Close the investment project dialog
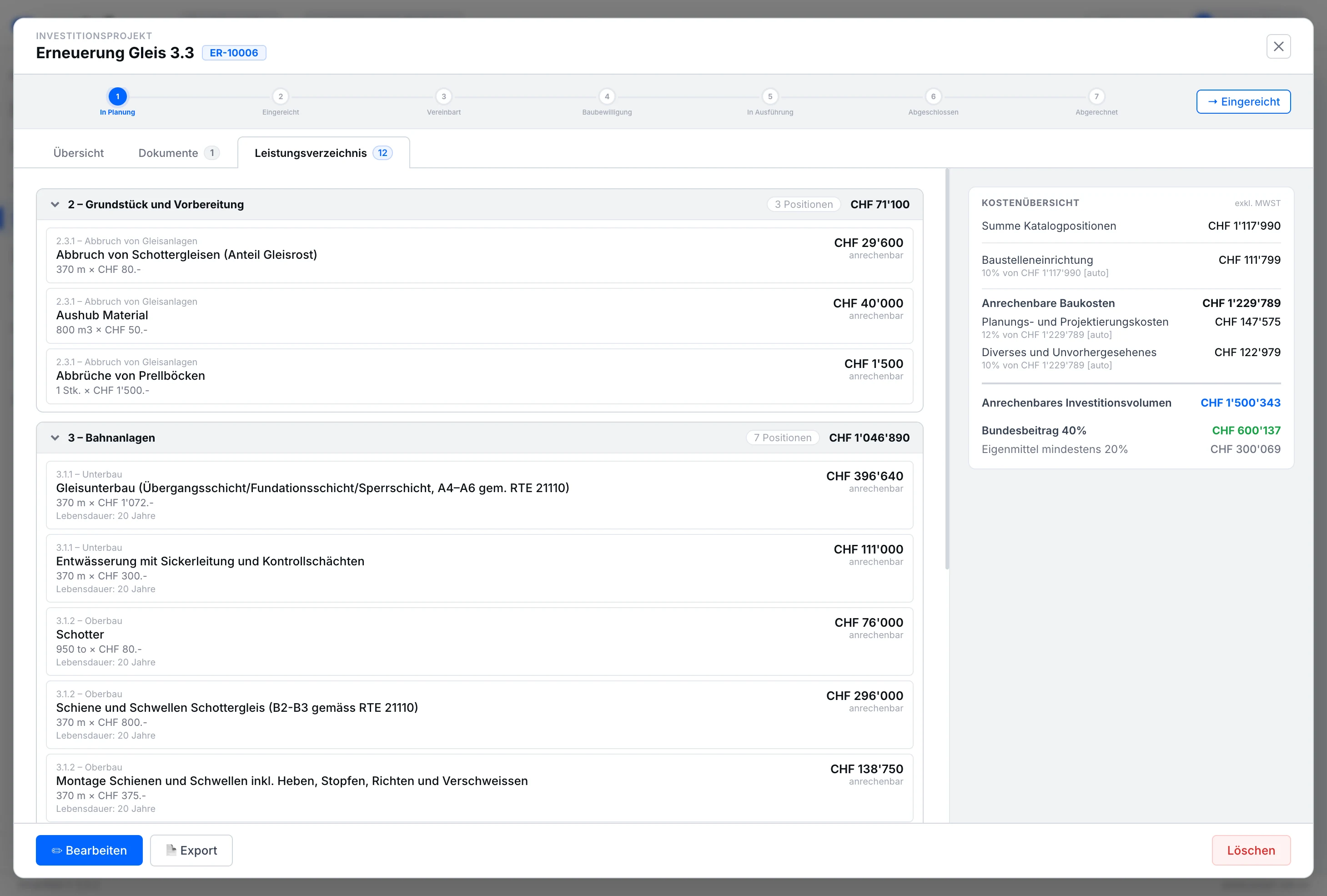Screen dimensions: 1327x896 pos(1278,46)
